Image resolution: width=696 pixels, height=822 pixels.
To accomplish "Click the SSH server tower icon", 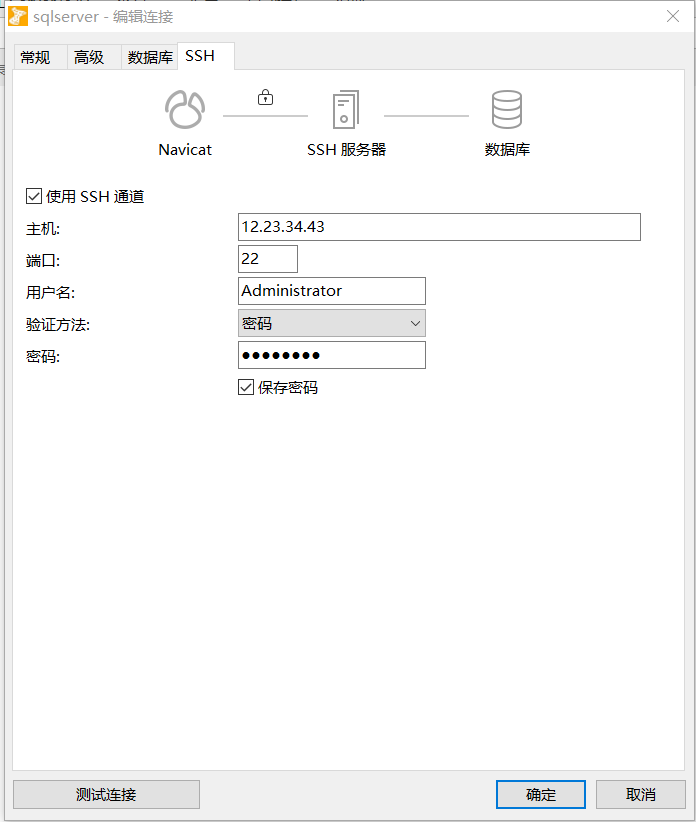I will [x=346, y=110].
